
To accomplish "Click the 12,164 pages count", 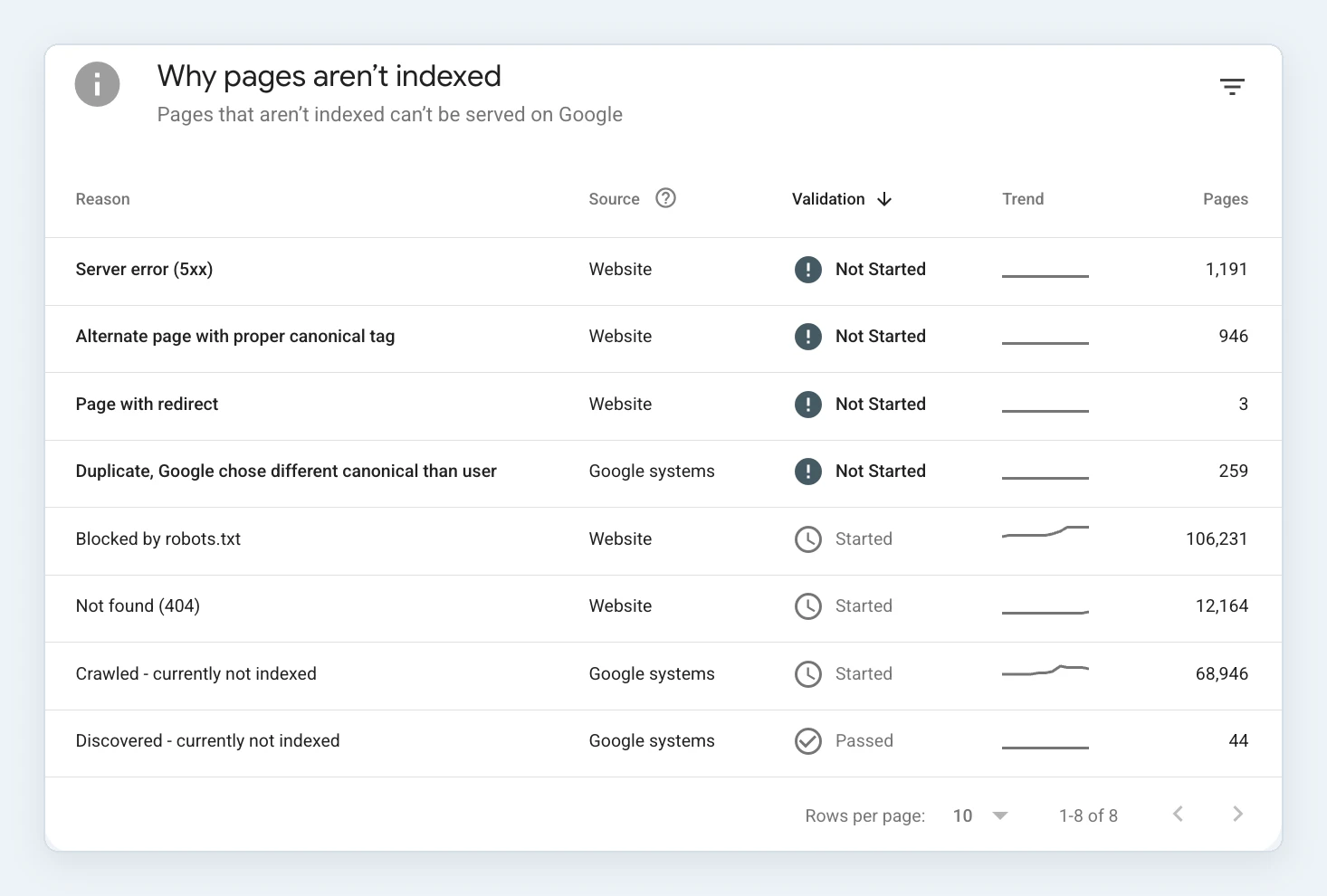I will click(x=1222, y=606).
